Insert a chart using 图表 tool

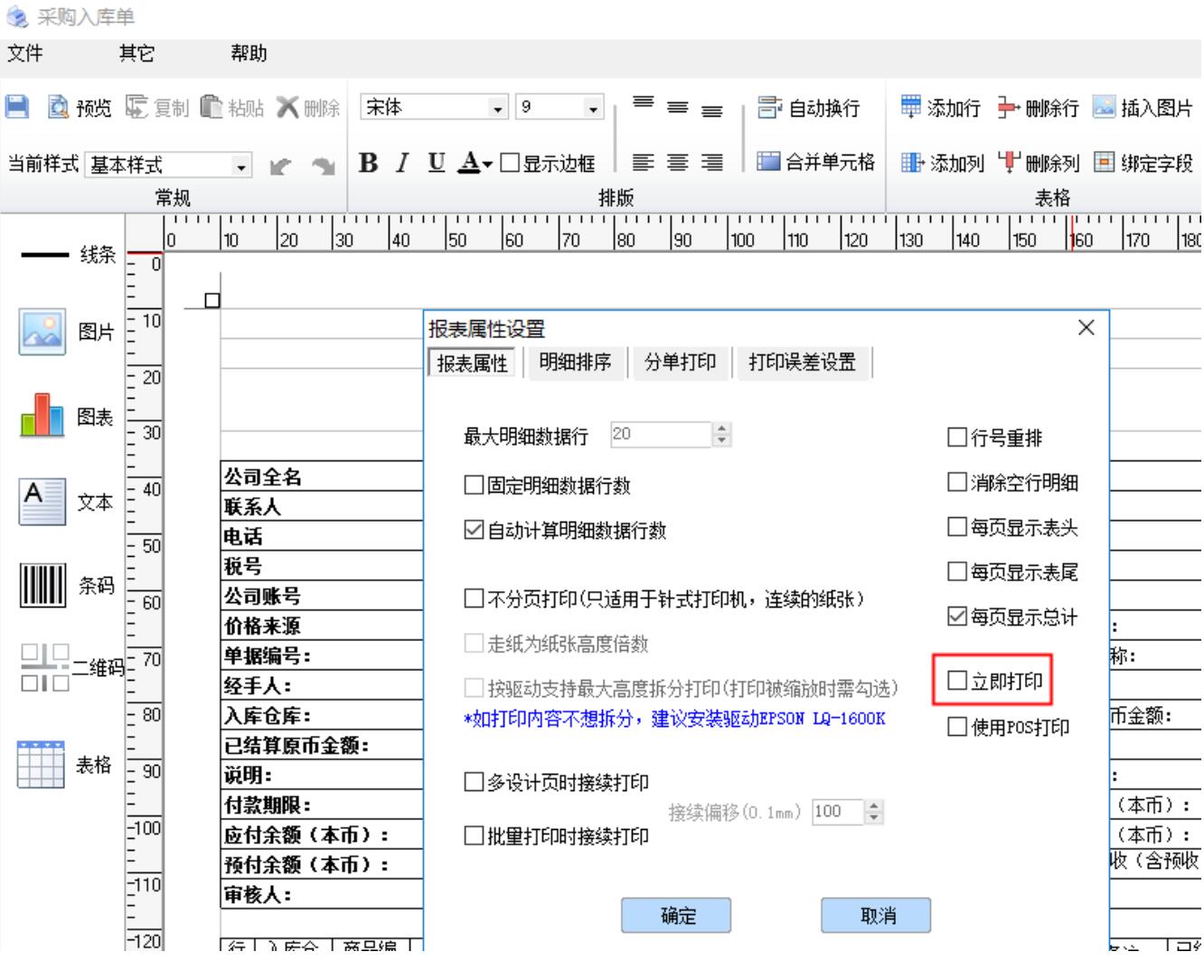point(42,416)
